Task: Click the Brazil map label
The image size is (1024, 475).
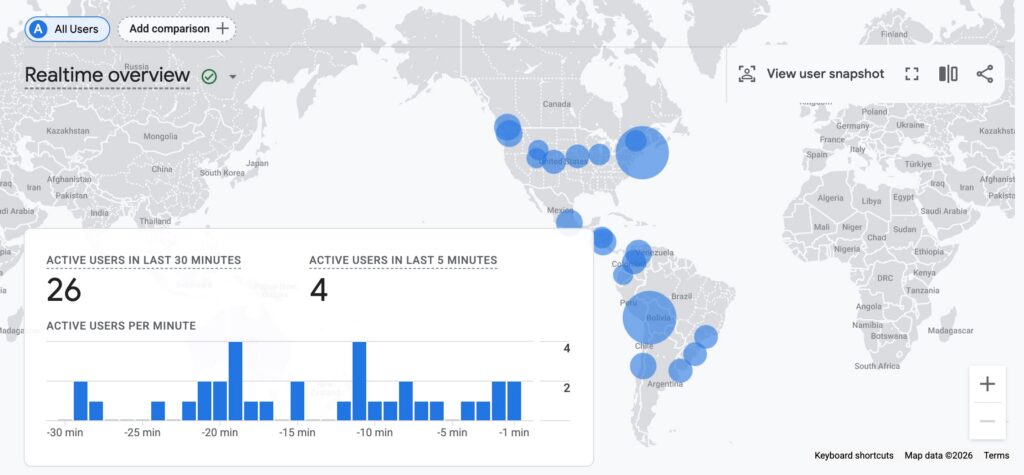Action: pyautogui.click(x=681, y=296)
